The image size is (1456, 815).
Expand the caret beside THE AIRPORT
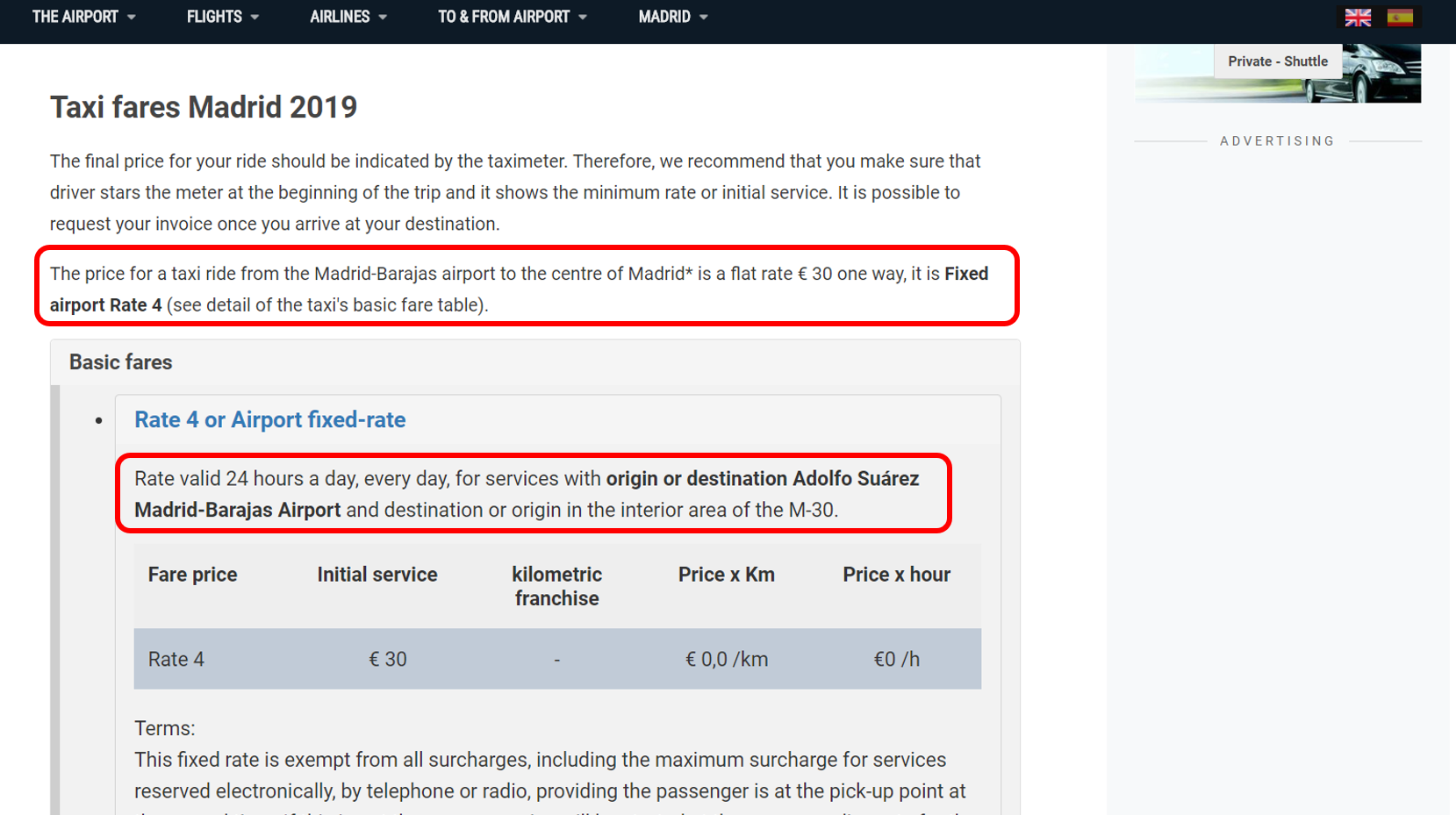pos(132,18)
